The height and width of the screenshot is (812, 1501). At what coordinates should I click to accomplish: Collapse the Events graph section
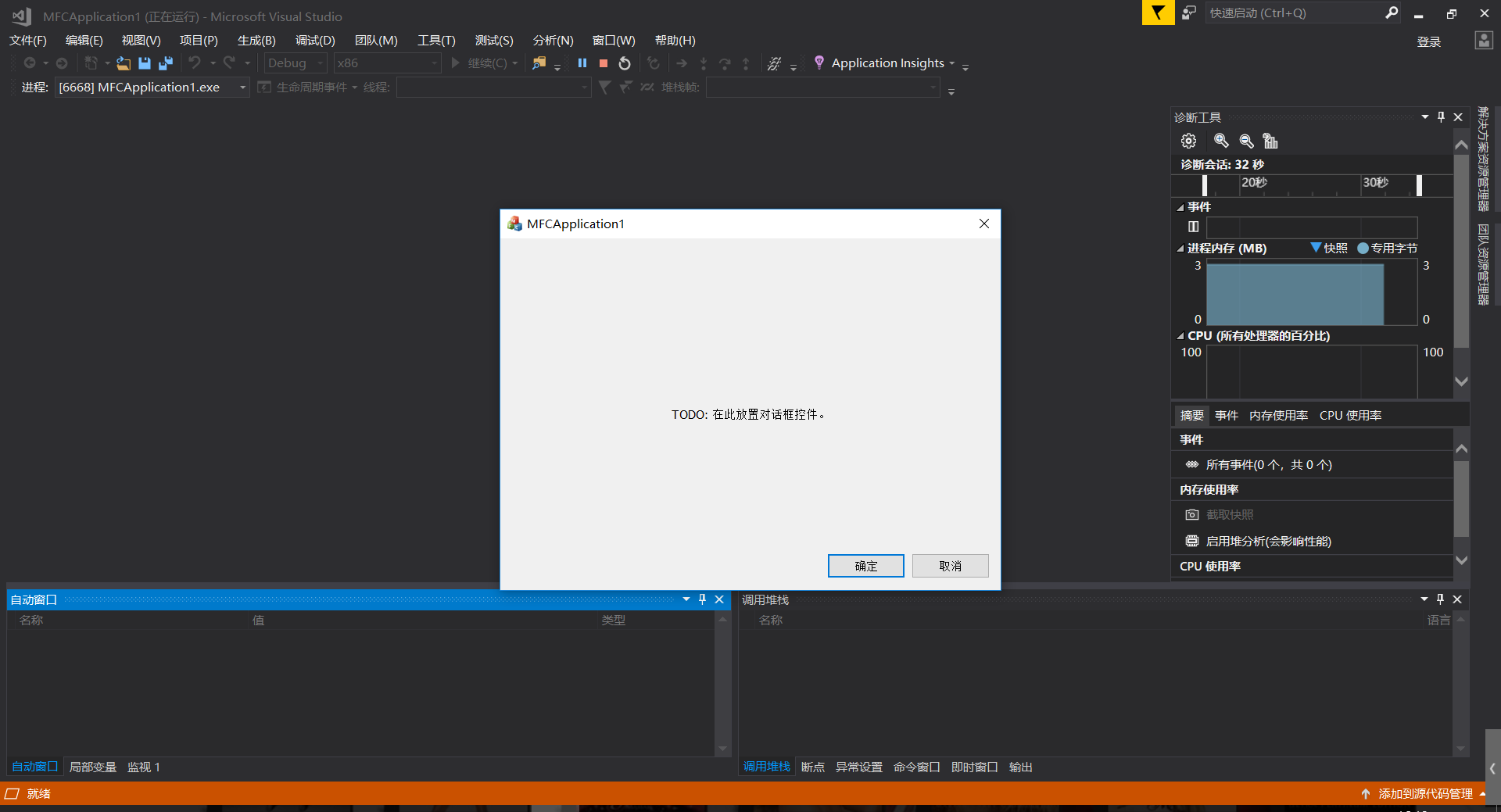click(1180, 207)
